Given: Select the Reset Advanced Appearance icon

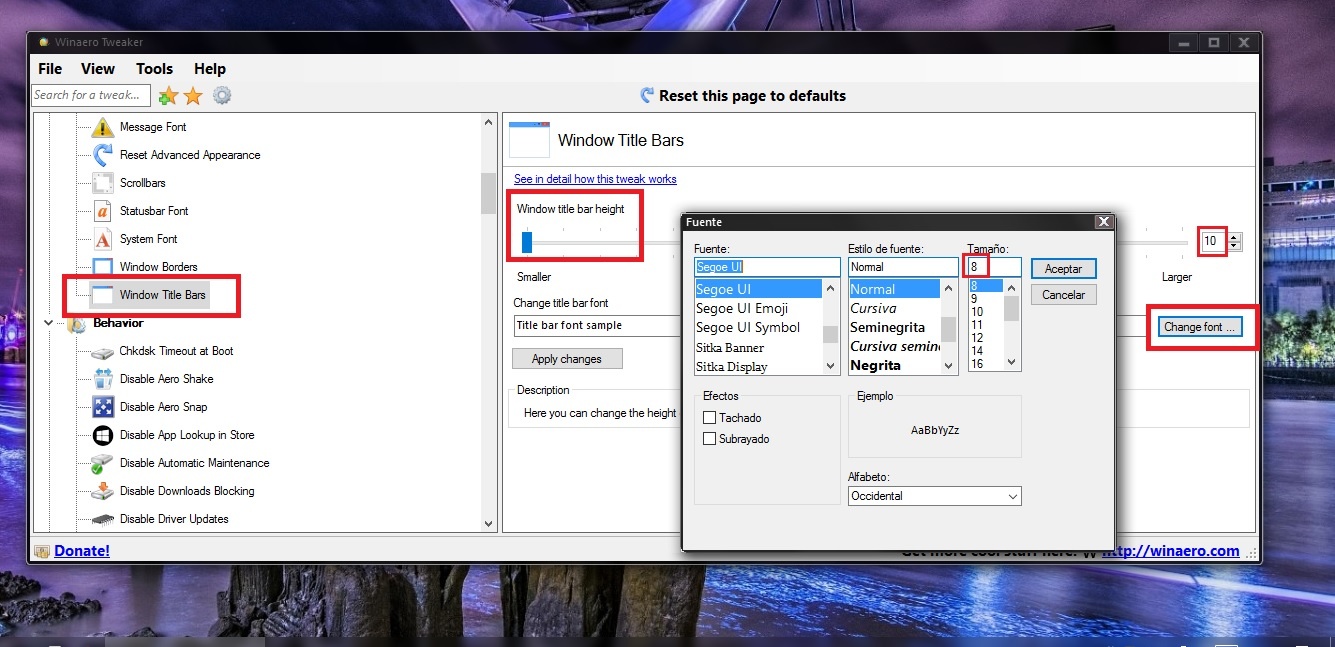Looking at the screenshot, I should 103,155.
